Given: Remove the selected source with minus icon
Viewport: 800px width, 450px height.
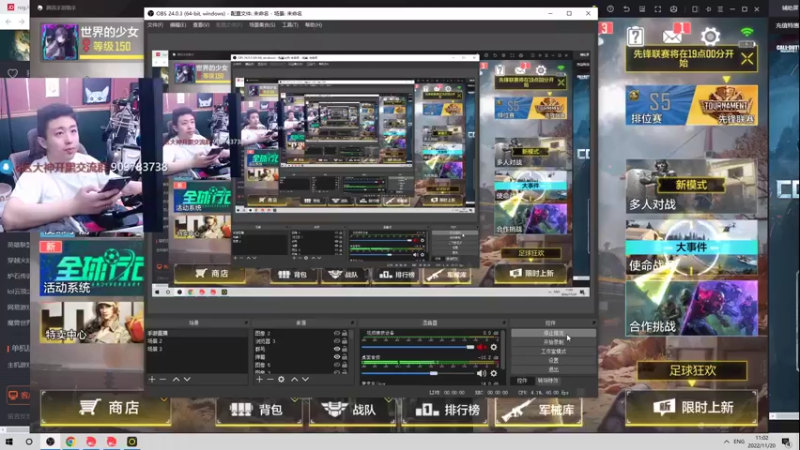Looking at the screenshot, I should tap(270, 380).
